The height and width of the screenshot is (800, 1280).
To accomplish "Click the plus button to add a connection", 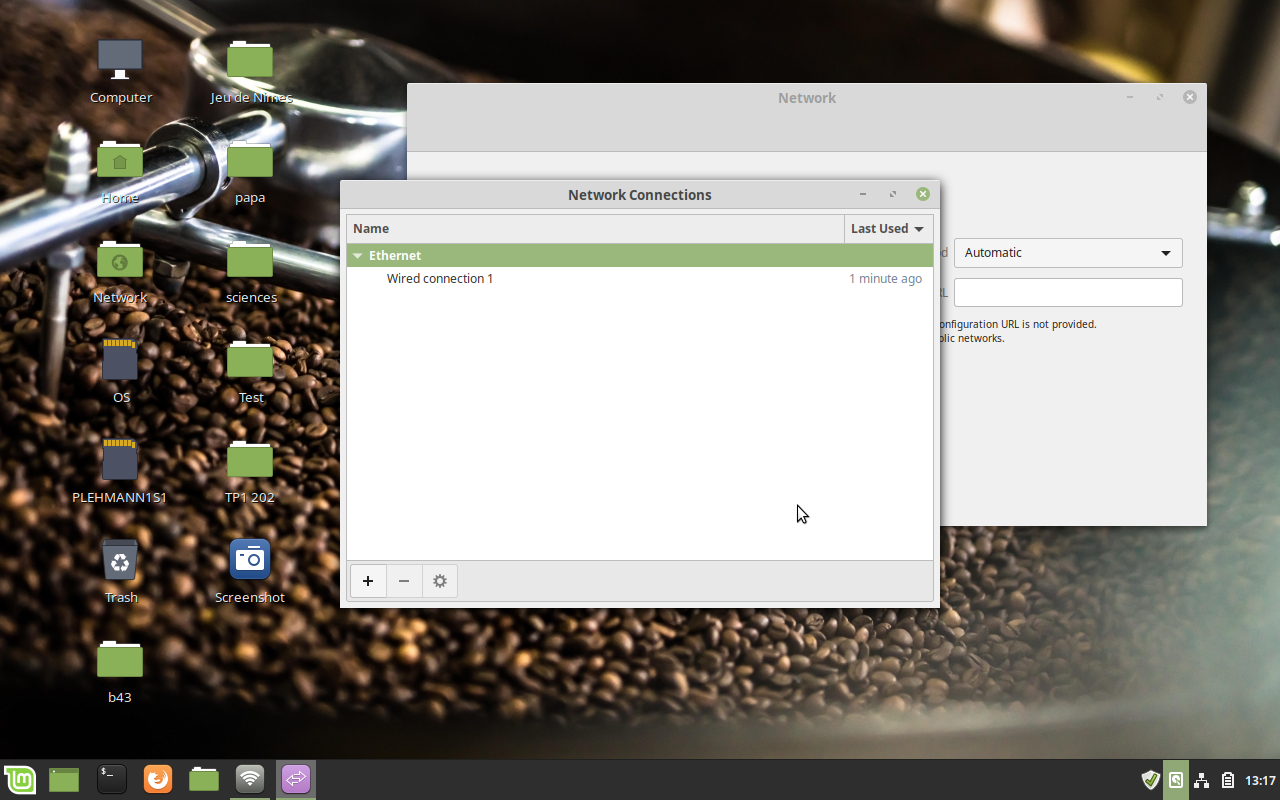I will pyautogui.click(x=368, y=581).
